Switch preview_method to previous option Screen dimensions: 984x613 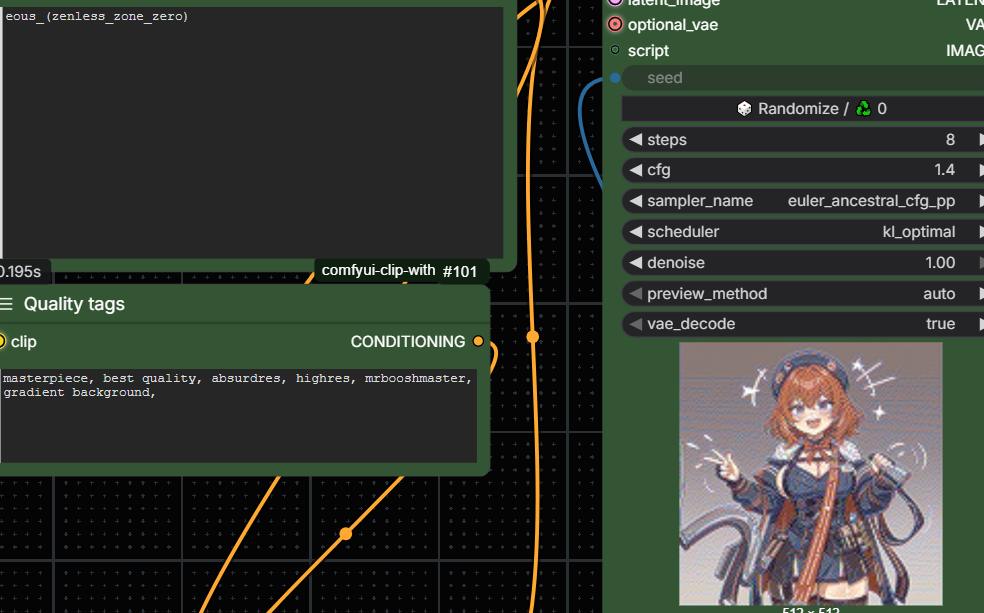point(636,293)
